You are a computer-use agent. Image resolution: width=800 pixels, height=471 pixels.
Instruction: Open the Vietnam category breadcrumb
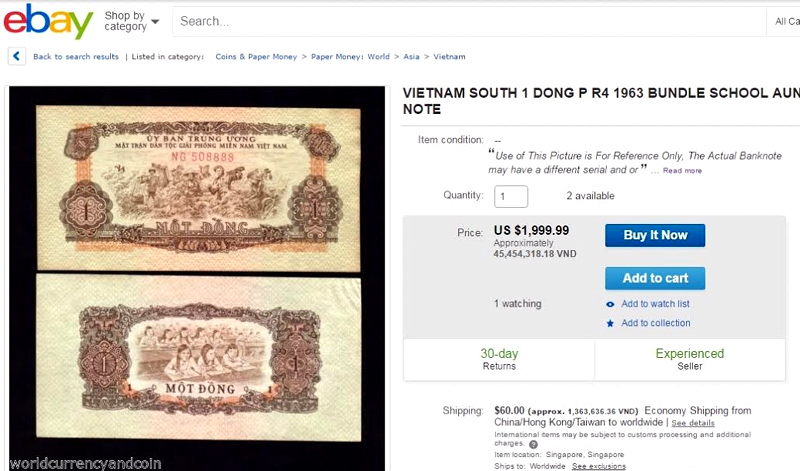[449, 57]
